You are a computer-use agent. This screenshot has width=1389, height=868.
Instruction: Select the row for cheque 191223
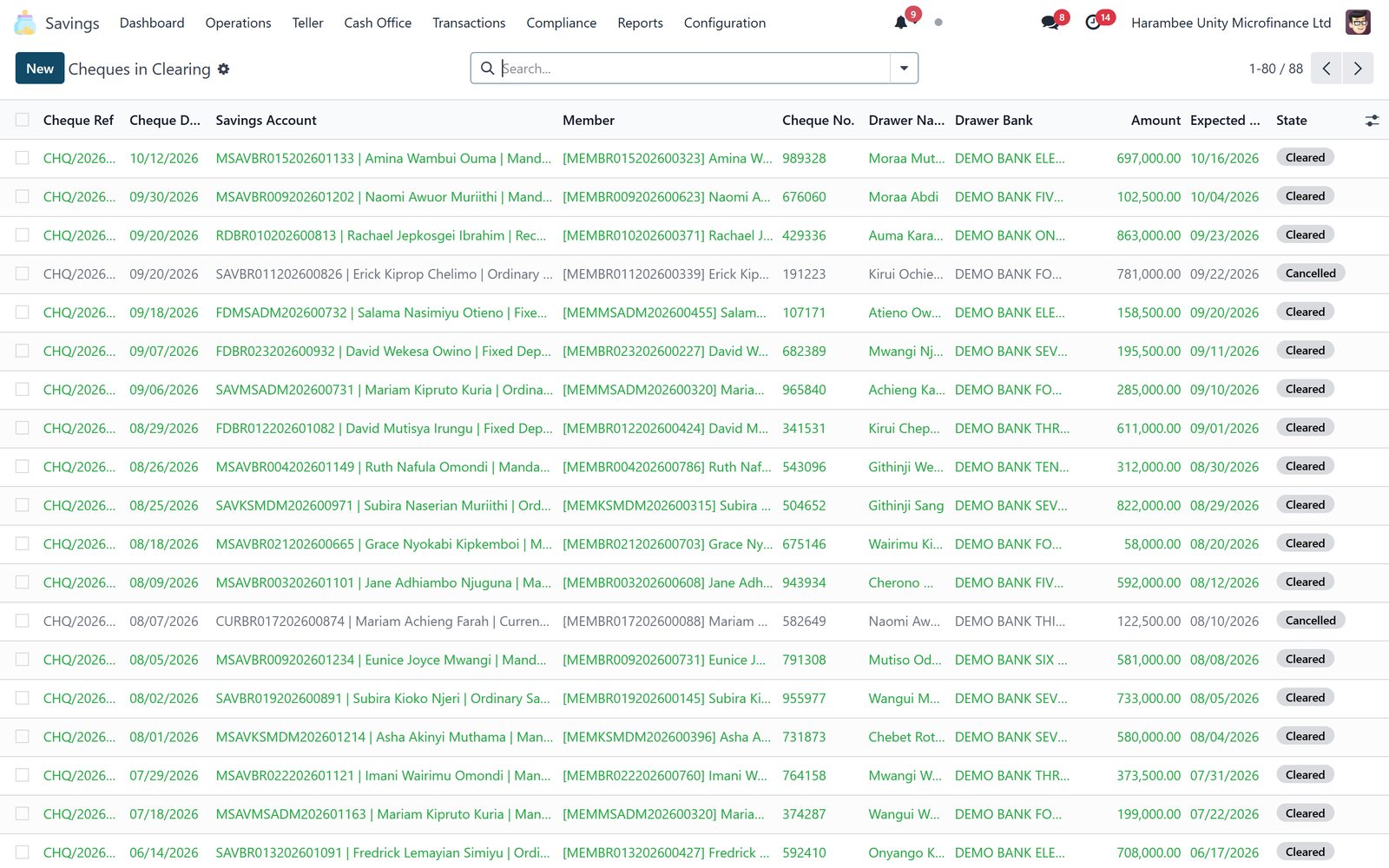pos(23,273)
